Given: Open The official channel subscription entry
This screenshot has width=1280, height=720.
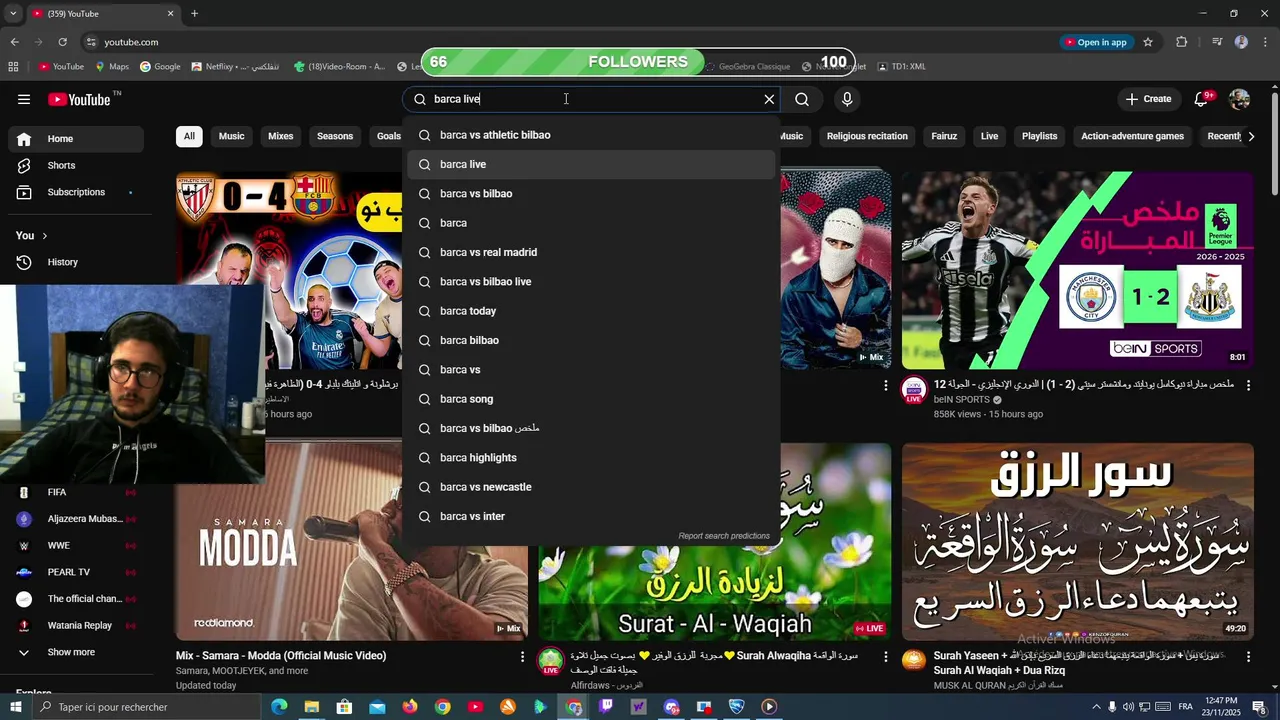Looking at the screenshot, I should [76, 599].
